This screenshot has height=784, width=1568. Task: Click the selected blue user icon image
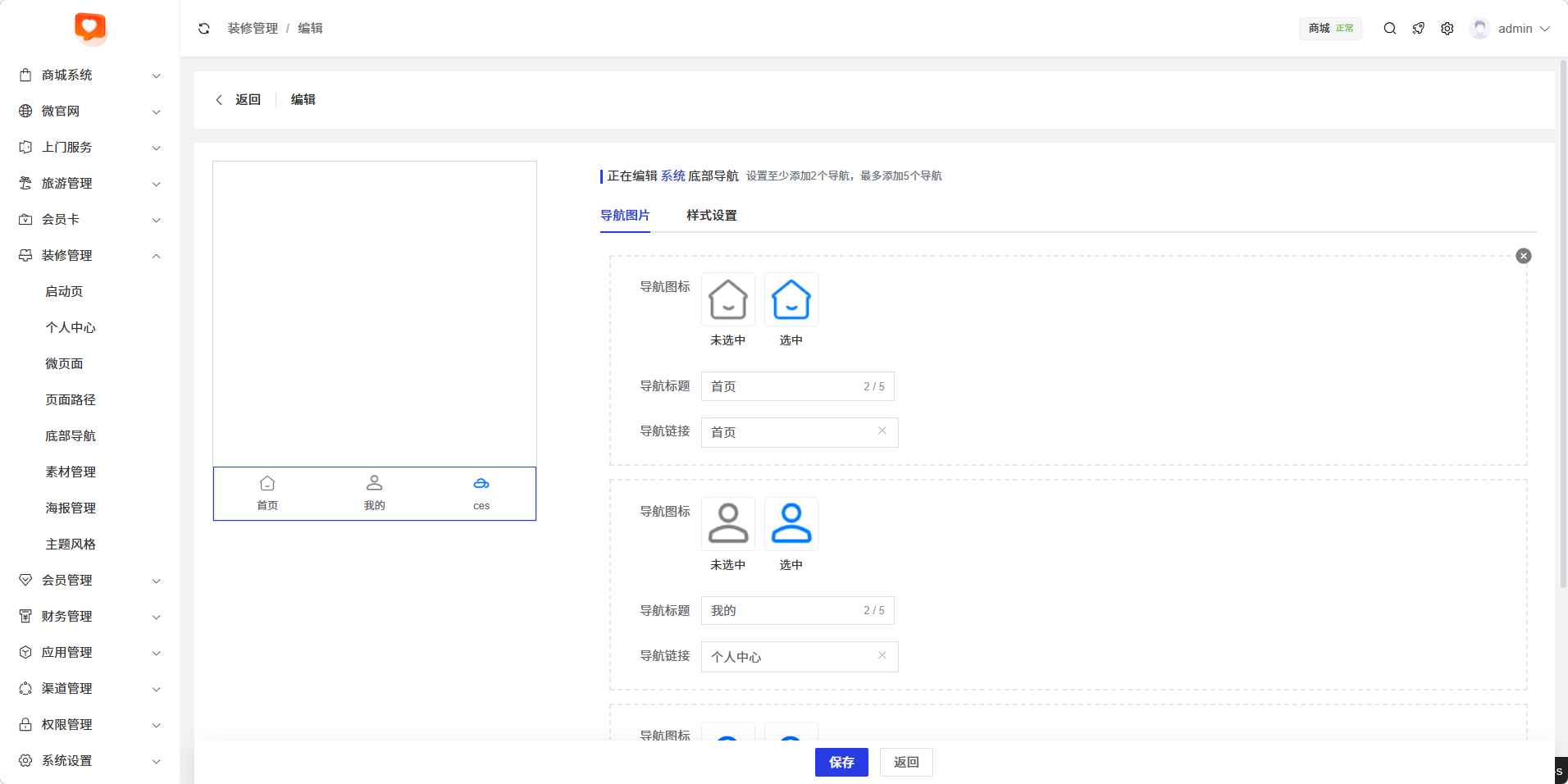click(791, 524)
